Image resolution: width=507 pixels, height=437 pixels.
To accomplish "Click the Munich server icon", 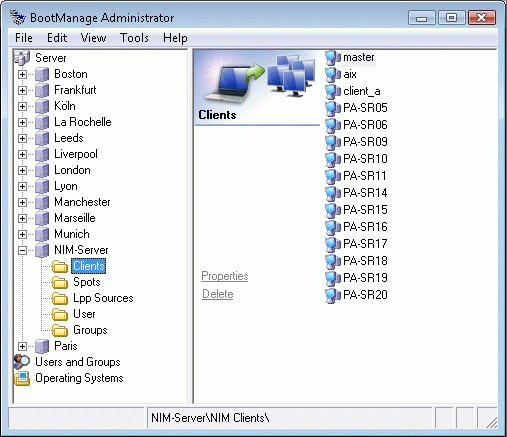I will [x=42, y=234].
